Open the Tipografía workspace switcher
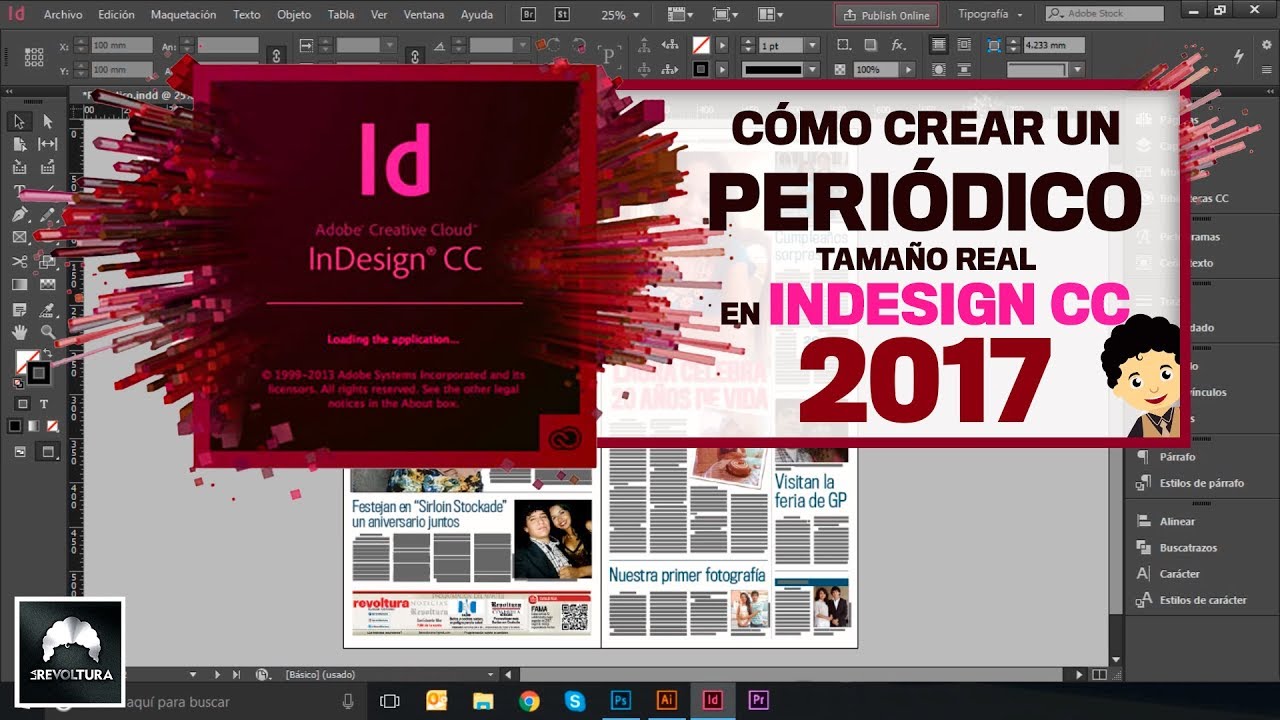 pyautogui.click(x=990, y=15)
